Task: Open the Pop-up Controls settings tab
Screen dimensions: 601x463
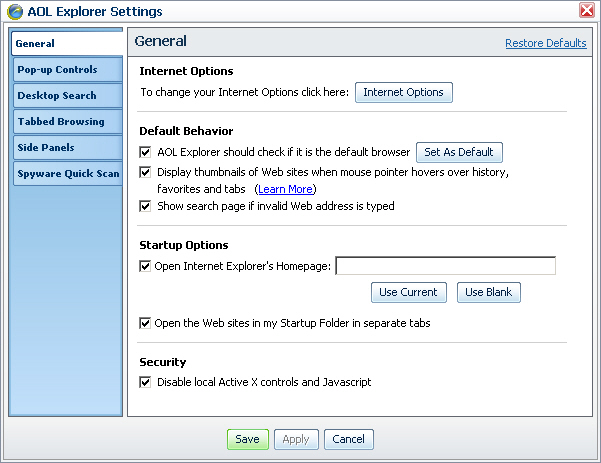Action: (x=68, y=69)
